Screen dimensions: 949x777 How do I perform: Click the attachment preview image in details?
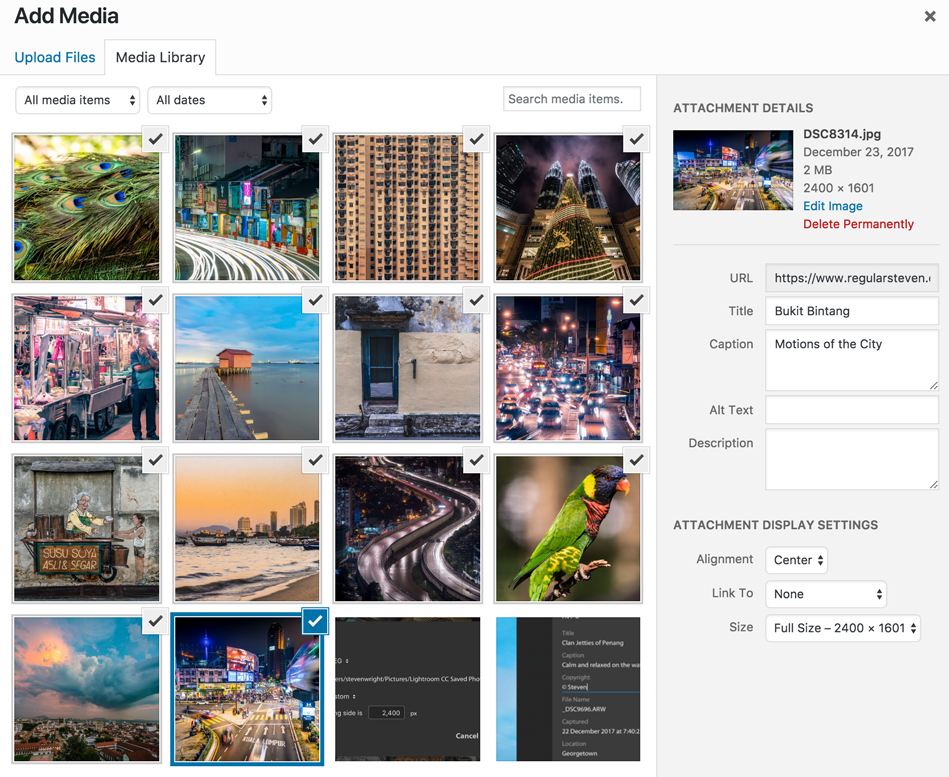coord(732,170)
